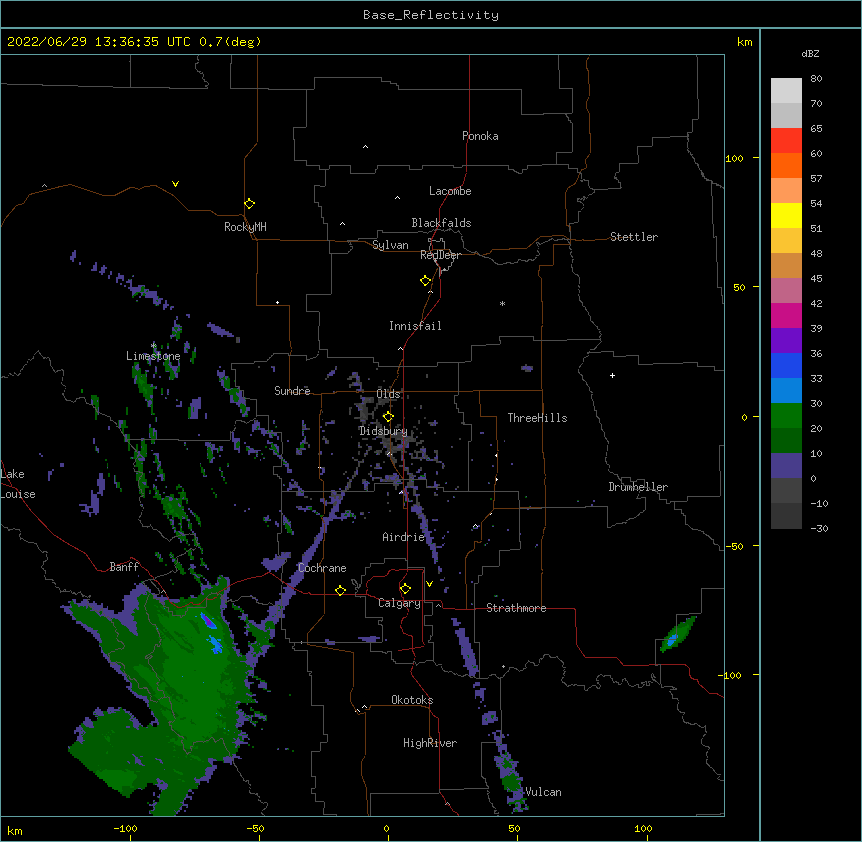The image size is (862, 842).
Task: Click the Base_Reflectivity title
Action: click(x=430, y=15)
